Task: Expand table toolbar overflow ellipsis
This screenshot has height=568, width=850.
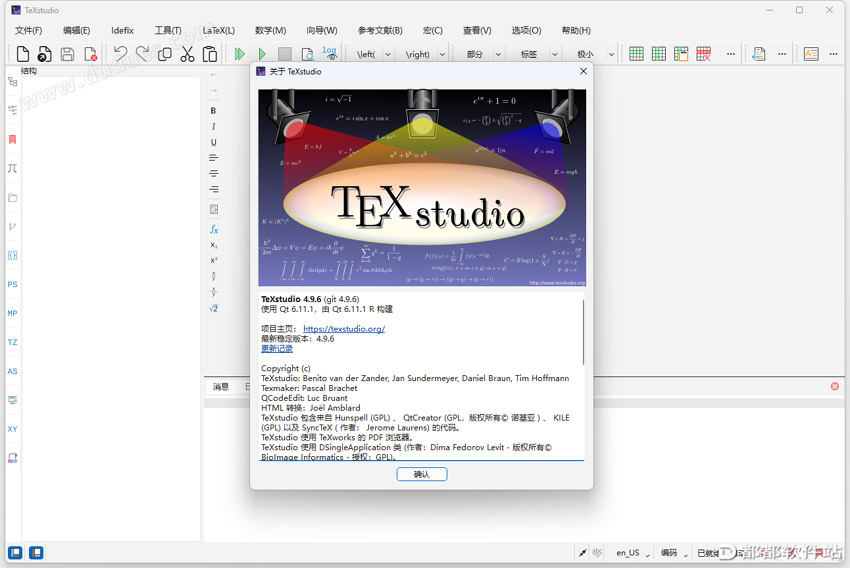Action: 731,54
